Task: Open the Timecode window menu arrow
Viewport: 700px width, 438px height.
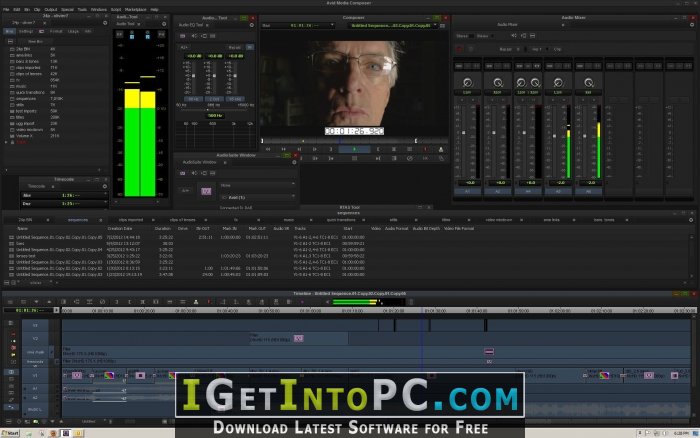Action: point(53,186)
